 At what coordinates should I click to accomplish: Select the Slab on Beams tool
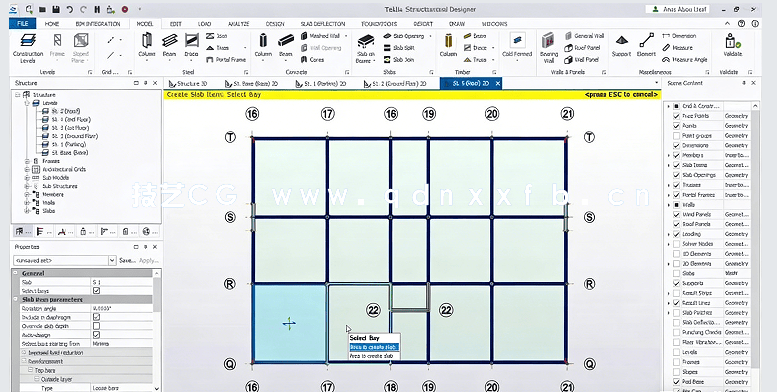(366, 48)
